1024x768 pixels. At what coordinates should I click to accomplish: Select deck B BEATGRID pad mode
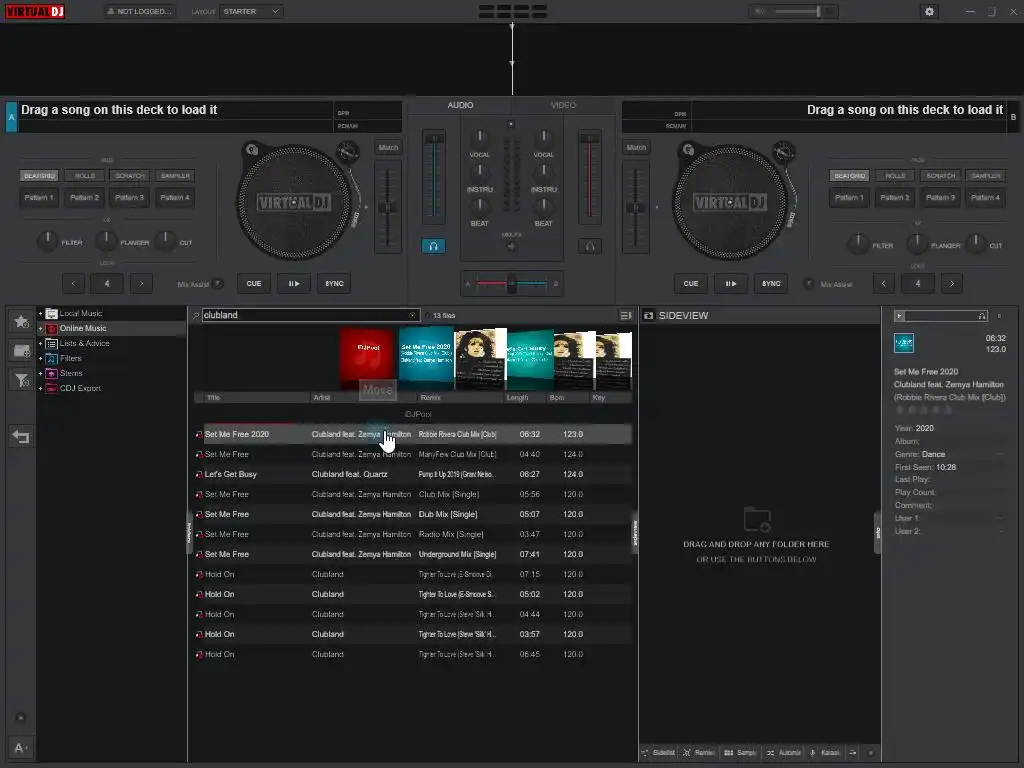coord(850,176)
